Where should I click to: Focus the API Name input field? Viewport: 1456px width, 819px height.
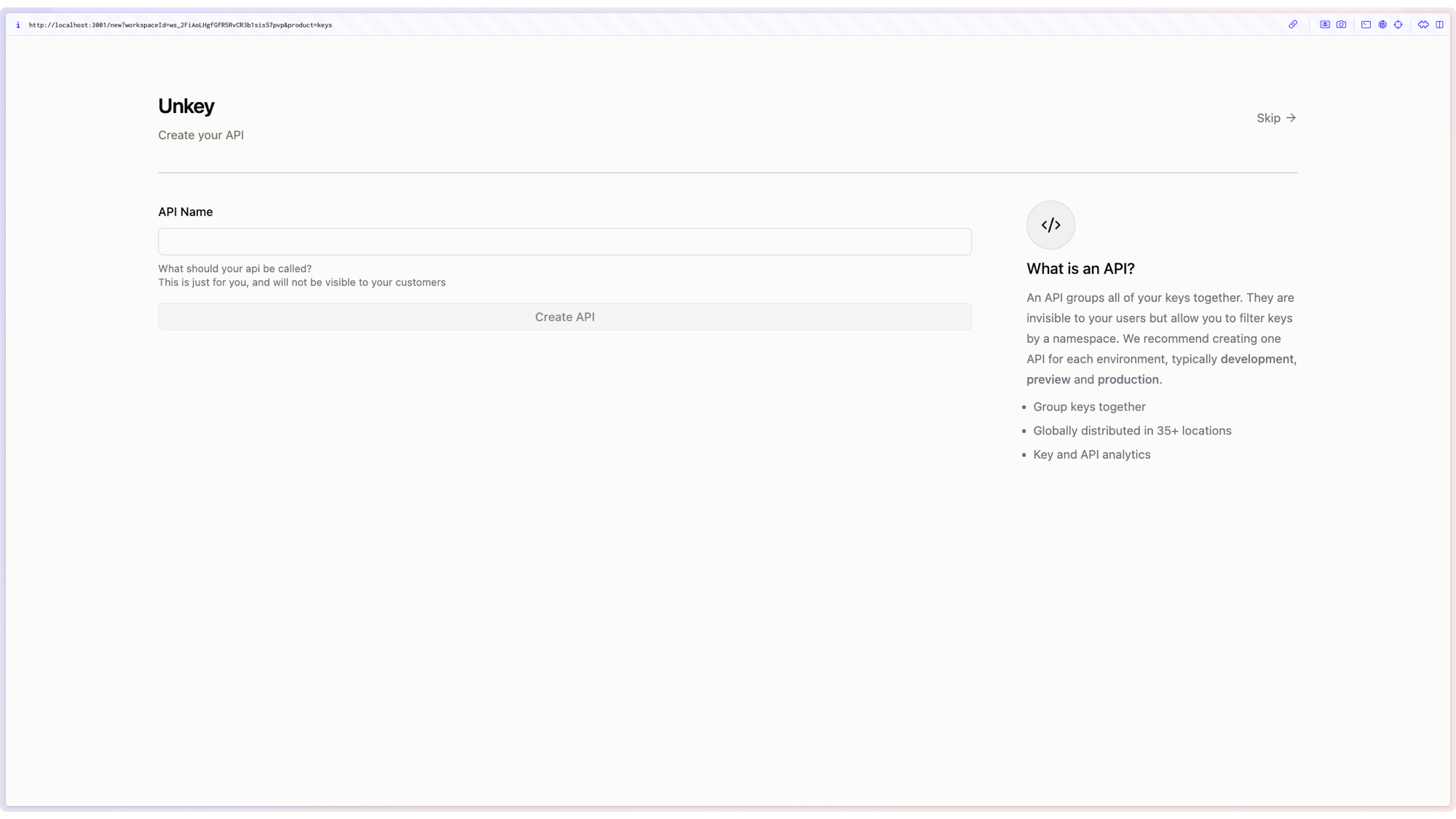coord(565,242)
